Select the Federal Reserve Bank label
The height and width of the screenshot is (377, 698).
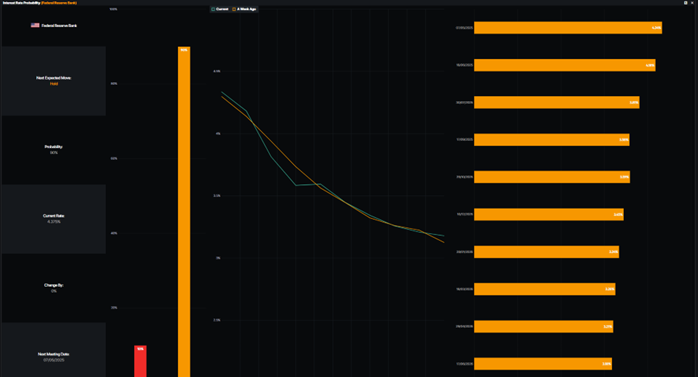(x=59, y=25)
